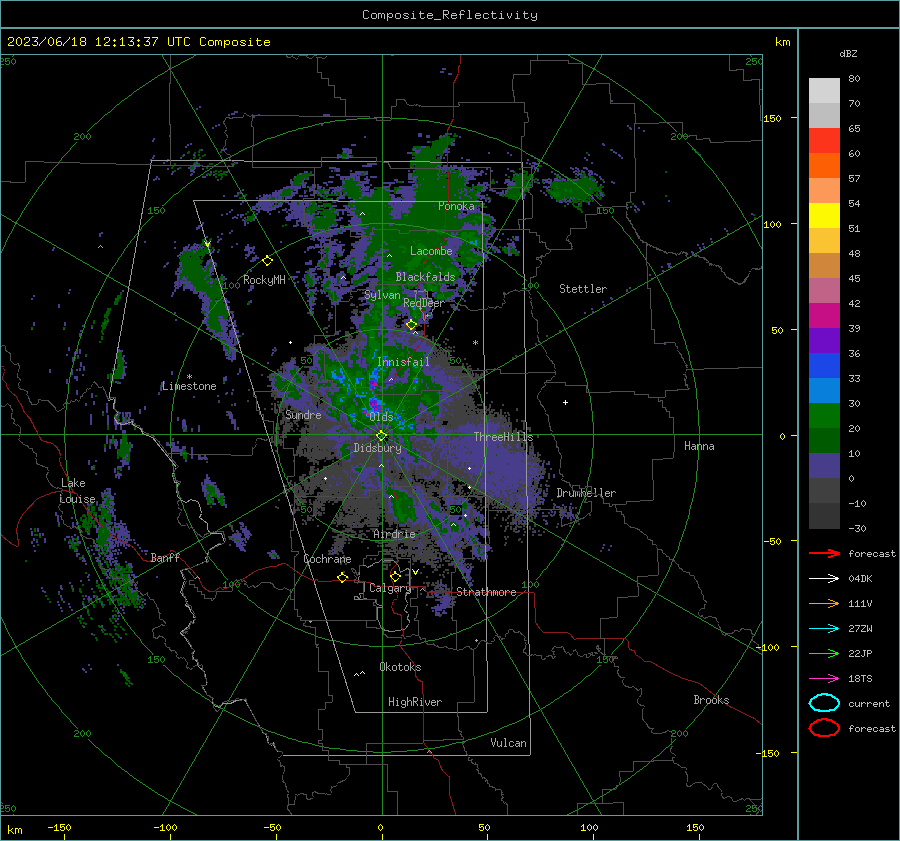Image resolution: width=900 pixels, height=841 pixels.
Task: Click the green 30 dBZ color swatch
Action: [x=824, y=416]
